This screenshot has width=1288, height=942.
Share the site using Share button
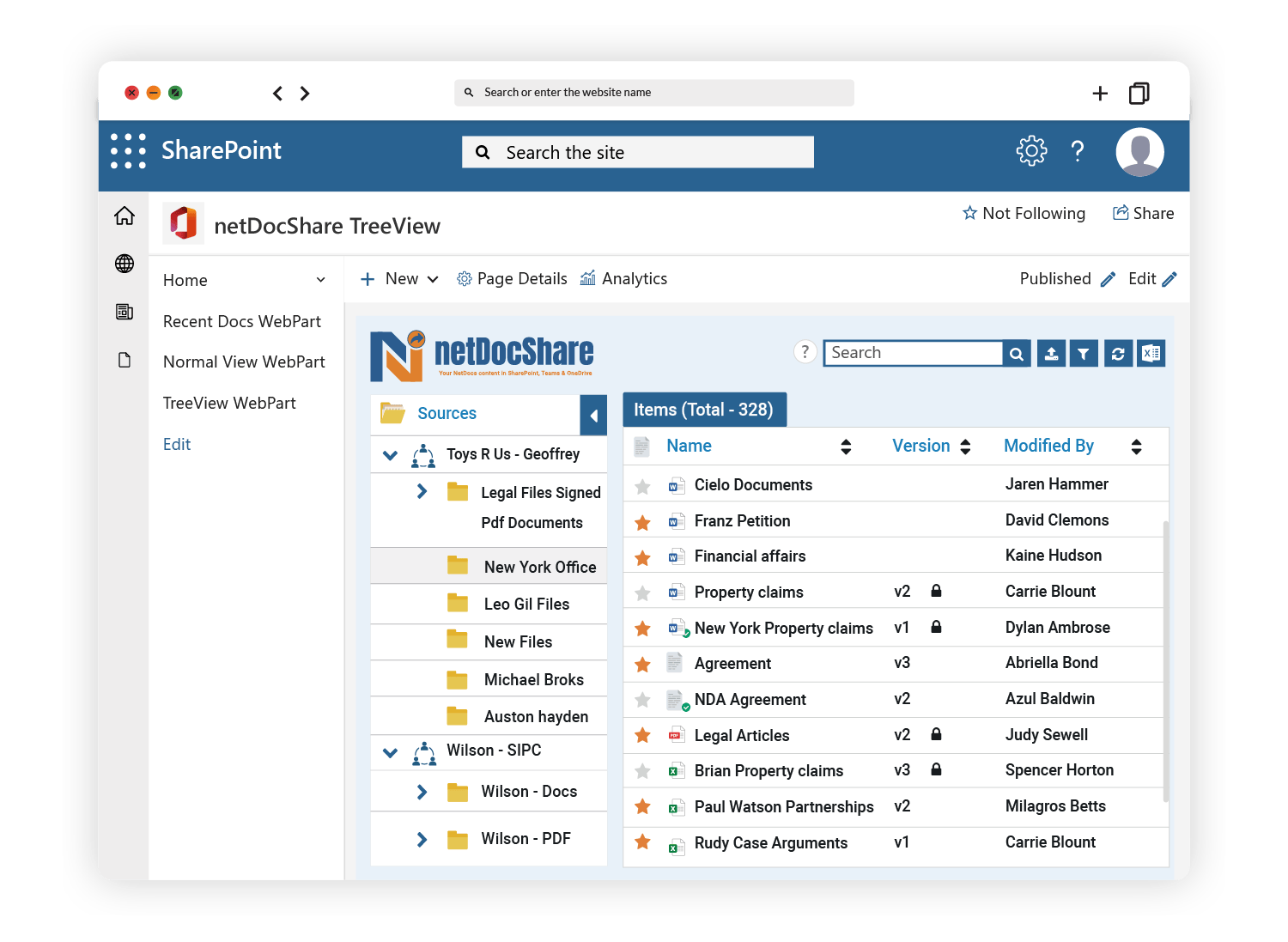pos(1143,213)
